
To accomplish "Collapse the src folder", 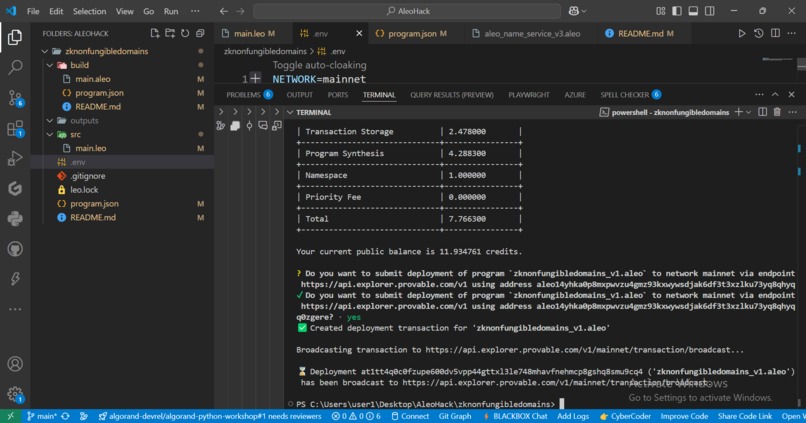I will point(50,135).
